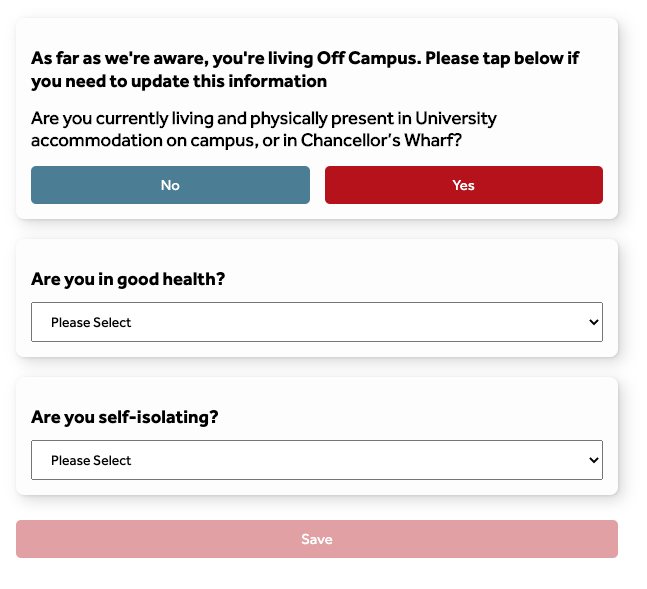Viewport: 647px width, 589px height.
Task: Click 'Please Select' text under self-isolating
Action: (x=91, y=460)
